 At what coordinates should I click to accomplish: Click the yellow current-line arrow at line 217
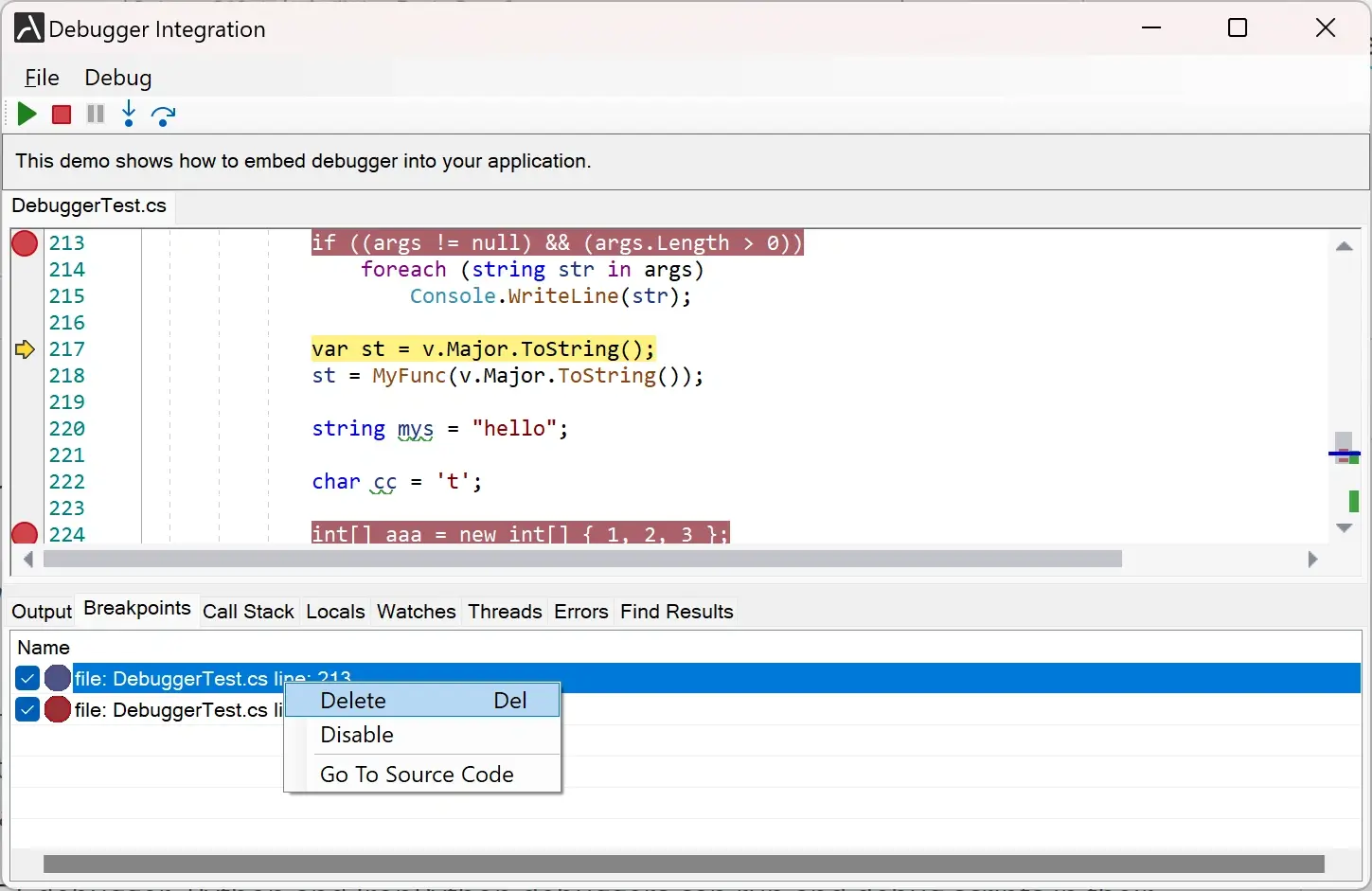tap(24, 349)
